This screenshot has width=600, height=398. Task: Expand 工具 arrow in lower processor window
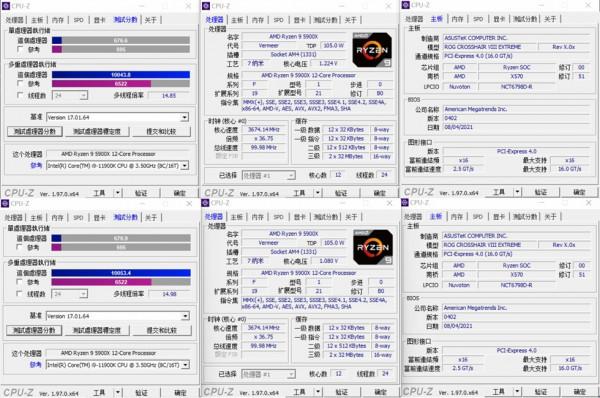(x=318, y=391)
